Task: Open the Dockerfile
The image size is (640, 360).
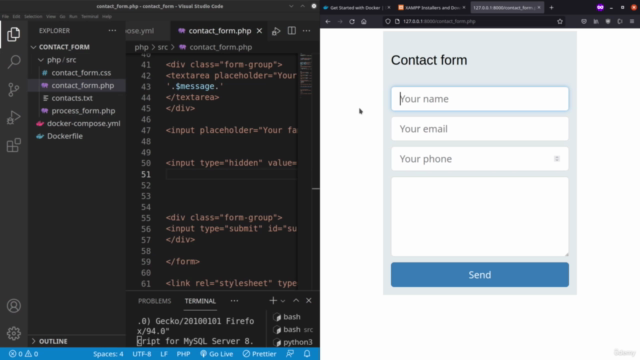Action: click(64, 136)
